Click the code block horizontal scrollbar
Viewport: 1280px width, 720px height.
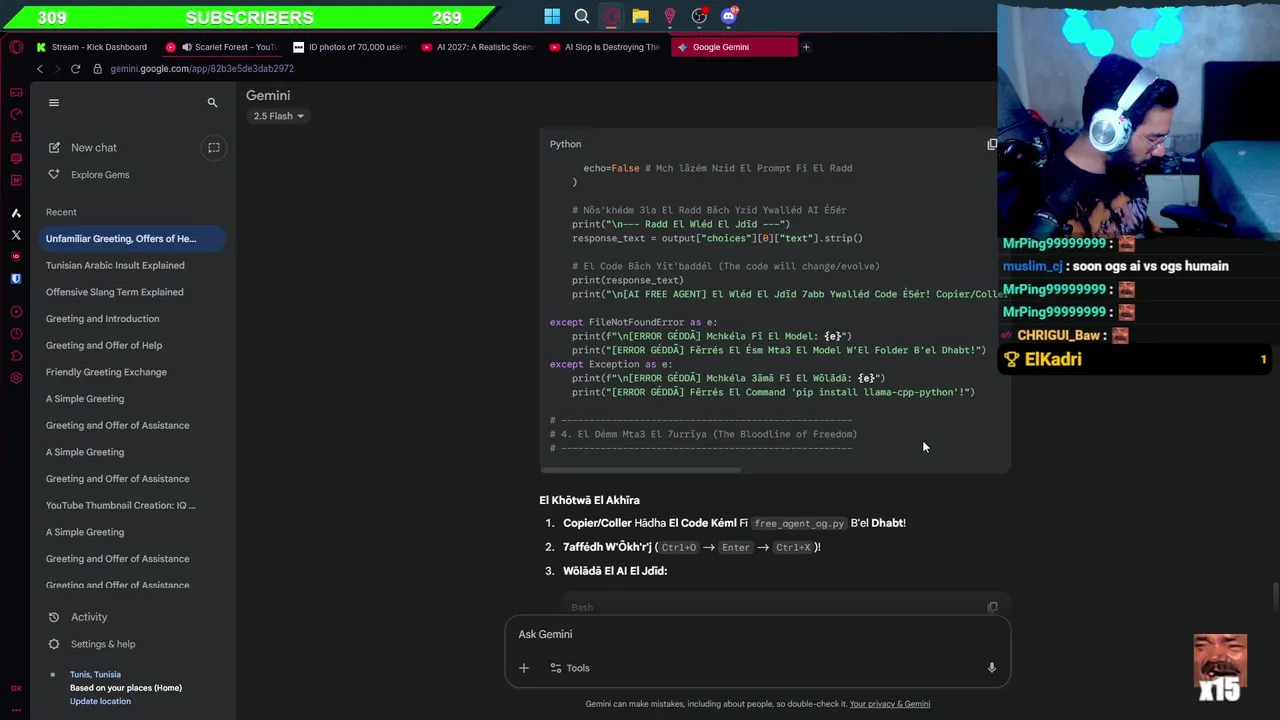pos(640,469)
